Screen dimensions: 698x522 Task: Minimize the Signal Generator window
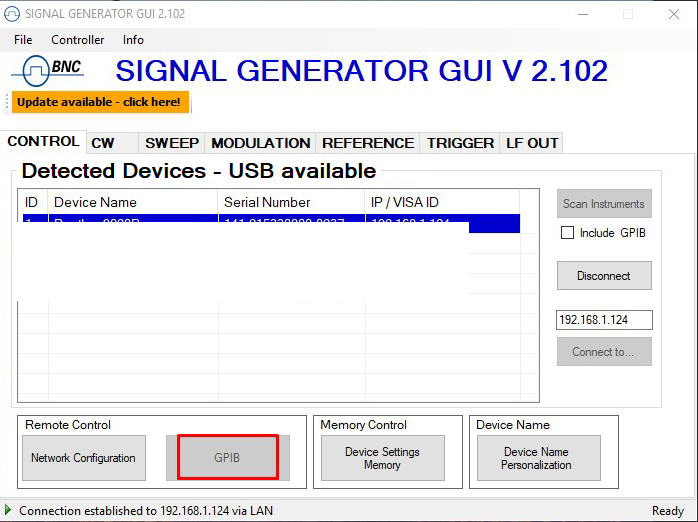coord(583,14)
